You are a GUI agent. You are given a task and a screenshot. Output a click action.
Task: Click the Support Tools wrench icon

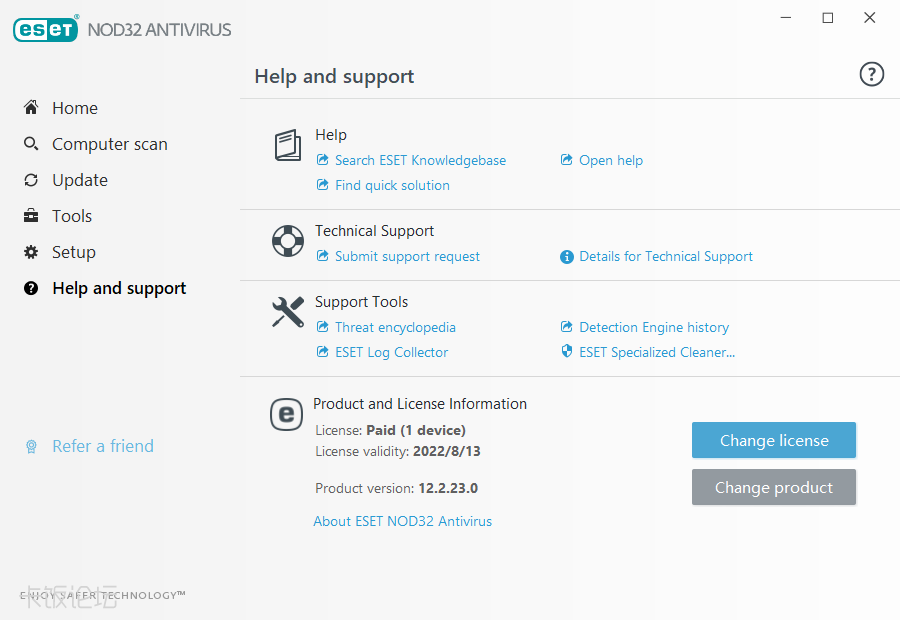coord(287,312)
